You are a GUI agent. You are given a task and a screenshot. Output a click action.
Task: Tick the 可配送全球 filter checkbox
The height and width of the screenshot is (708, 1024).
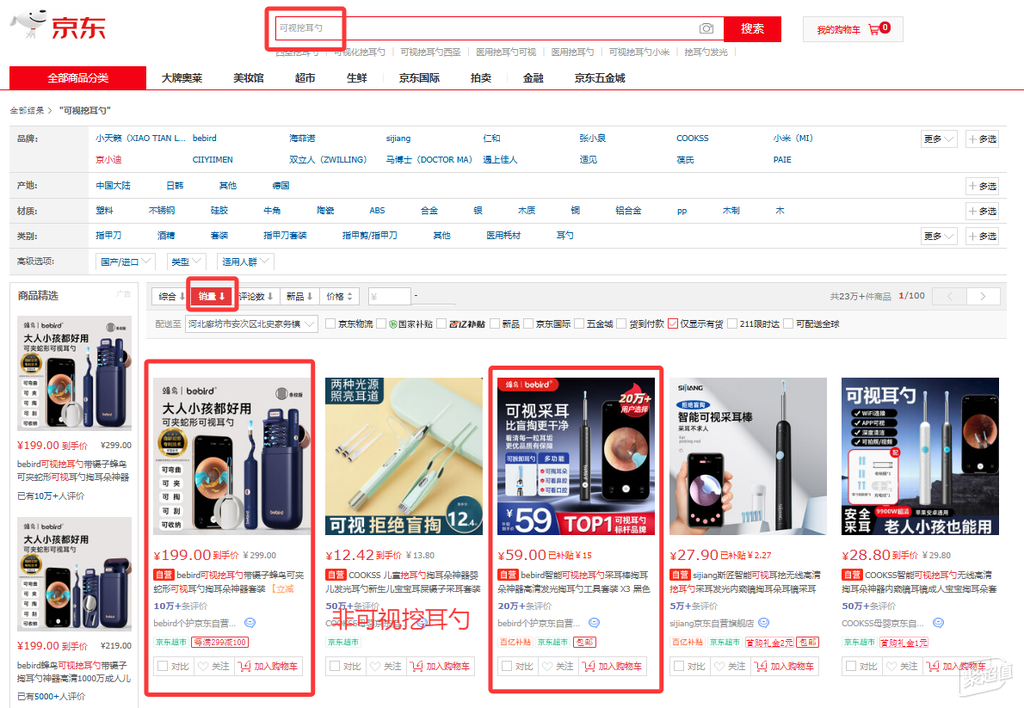pyautogui.click(x=788, y=324)
